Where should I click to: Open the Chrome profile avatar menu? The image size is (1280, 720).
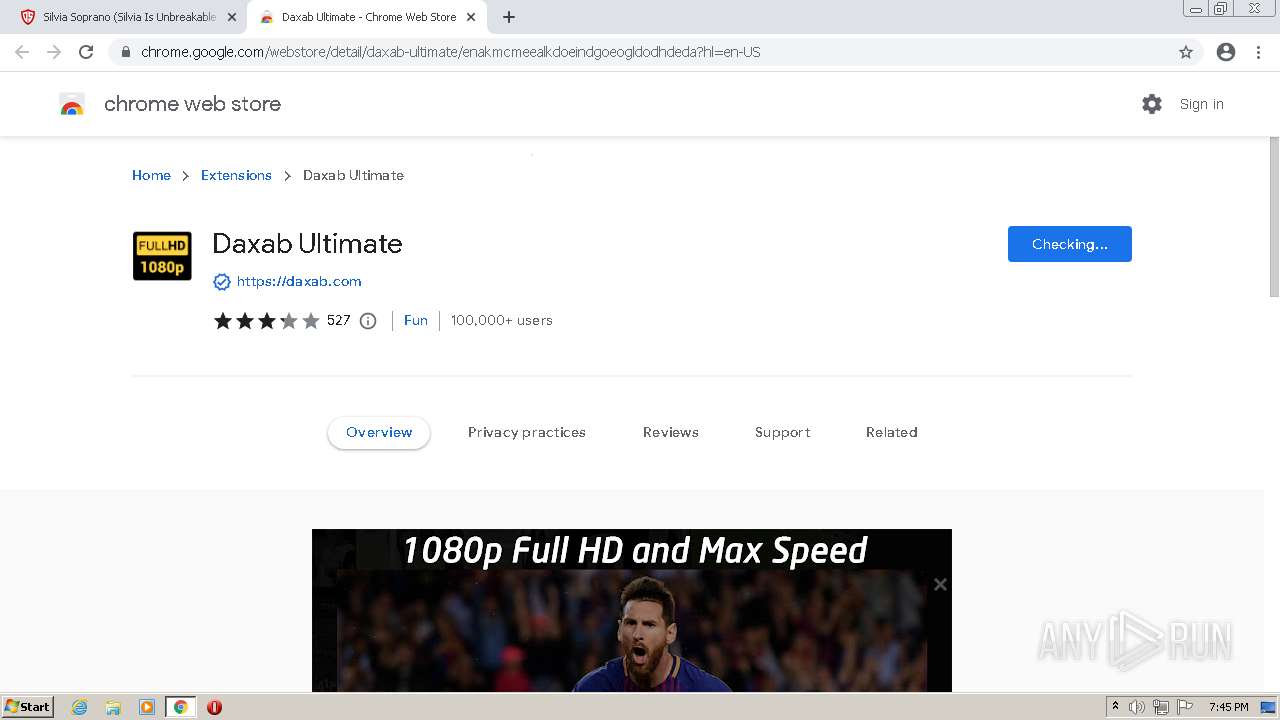click(x=1226, y=52)
